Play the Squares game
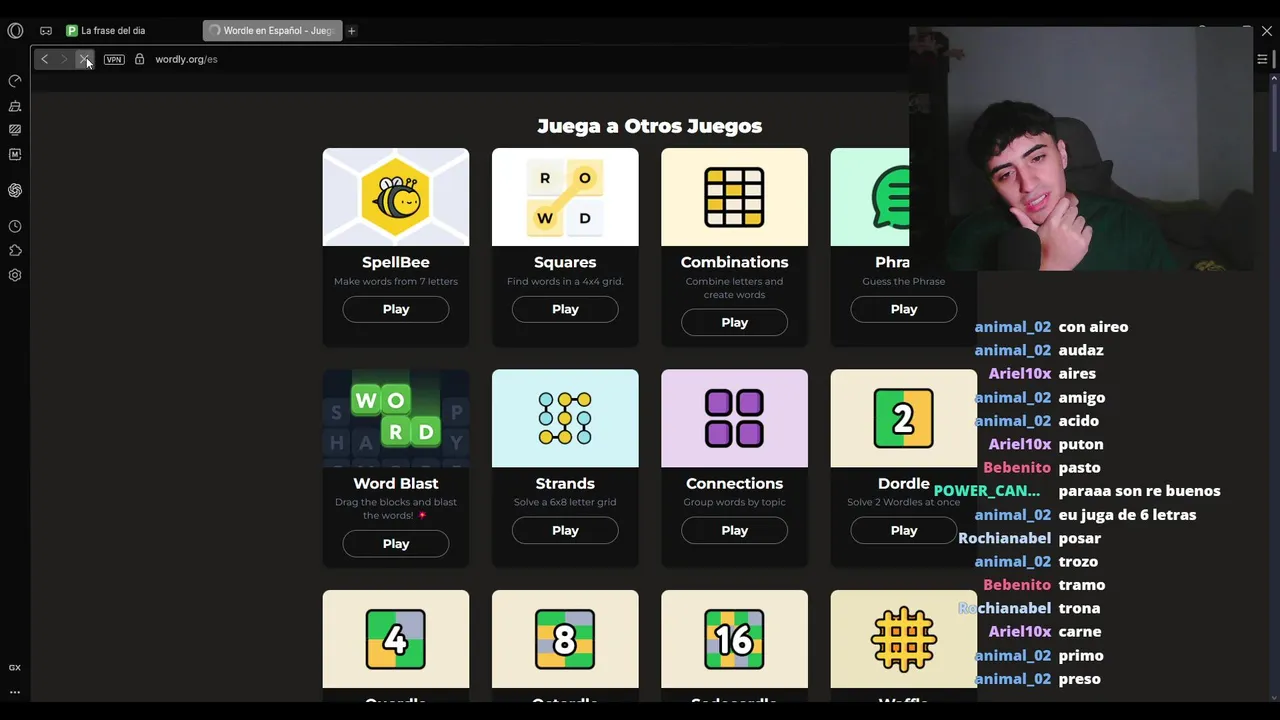The width and height of the screenshot is (1280, 720). [x=565, y=309]
